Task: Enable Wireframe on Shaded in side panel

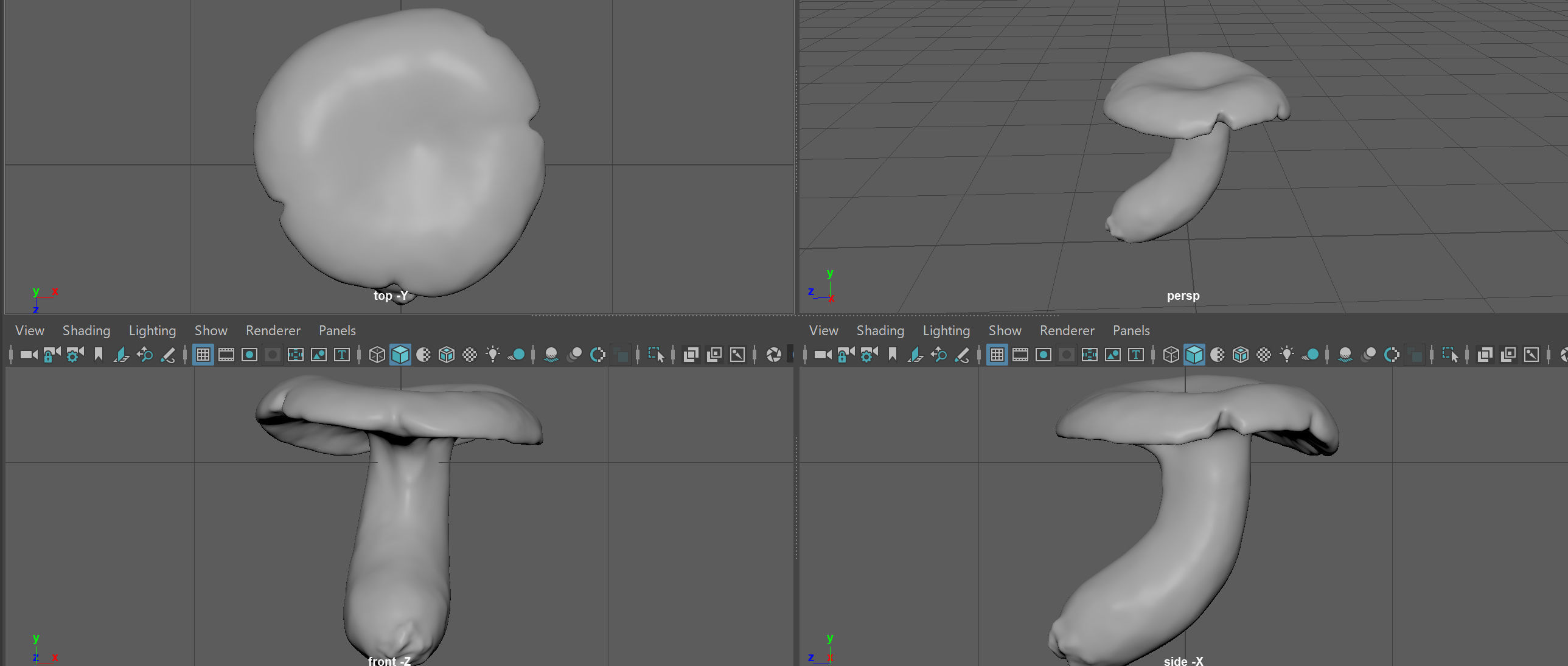Action: click(1240, 355)
